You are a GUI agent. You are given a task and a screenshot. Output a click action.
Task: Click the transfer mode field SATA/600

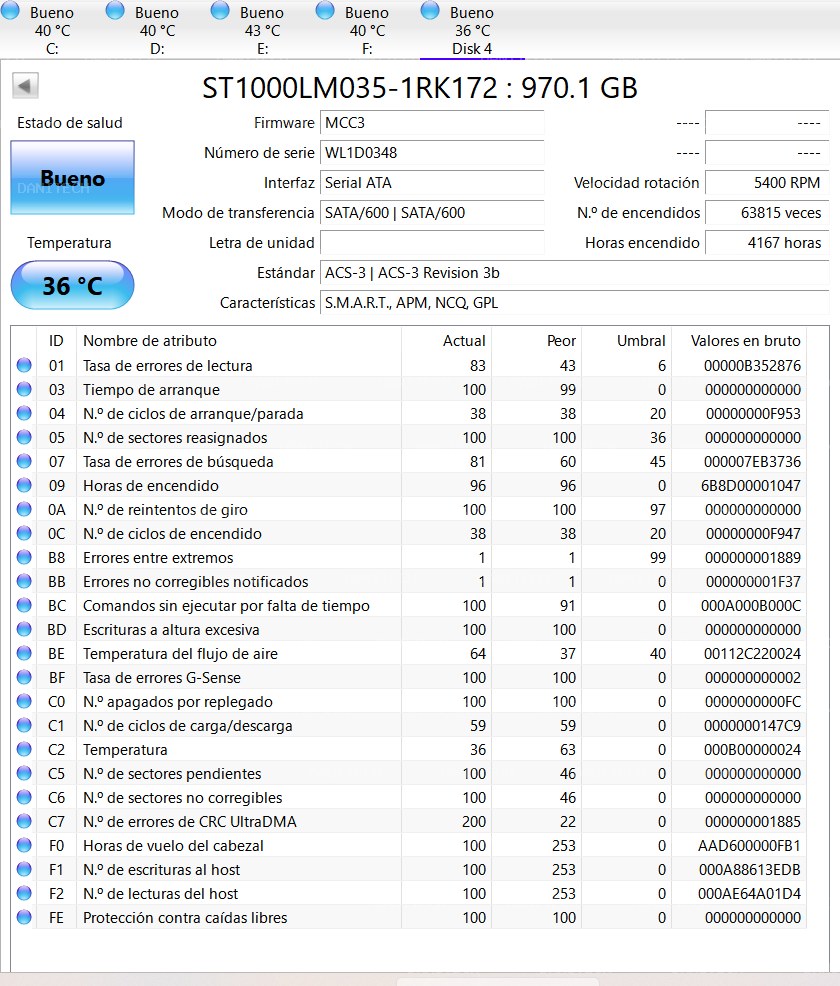432,213
